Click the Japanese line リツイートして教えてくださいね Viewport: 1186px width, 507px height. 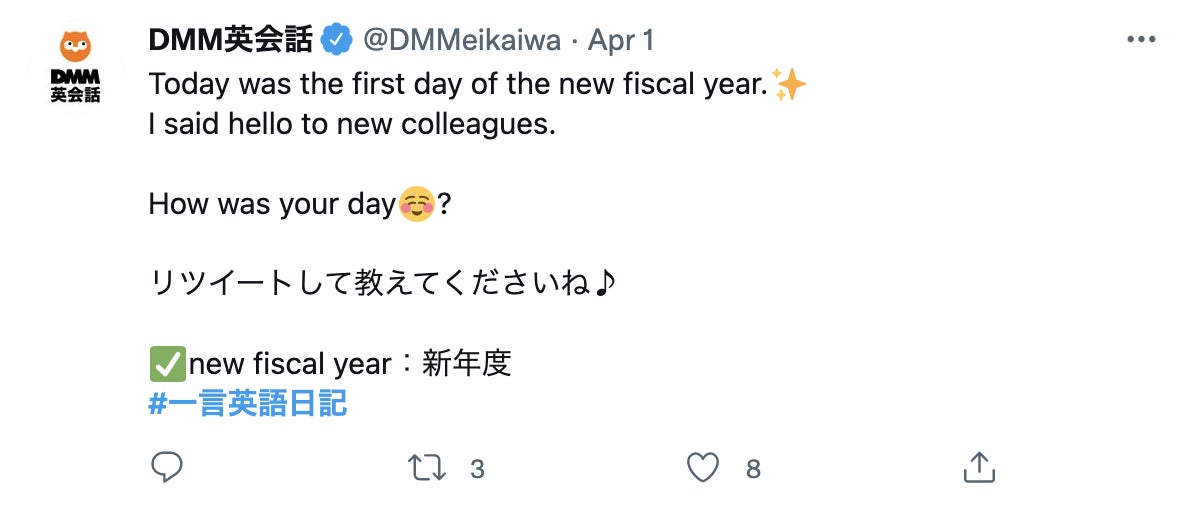pos(382,284)
